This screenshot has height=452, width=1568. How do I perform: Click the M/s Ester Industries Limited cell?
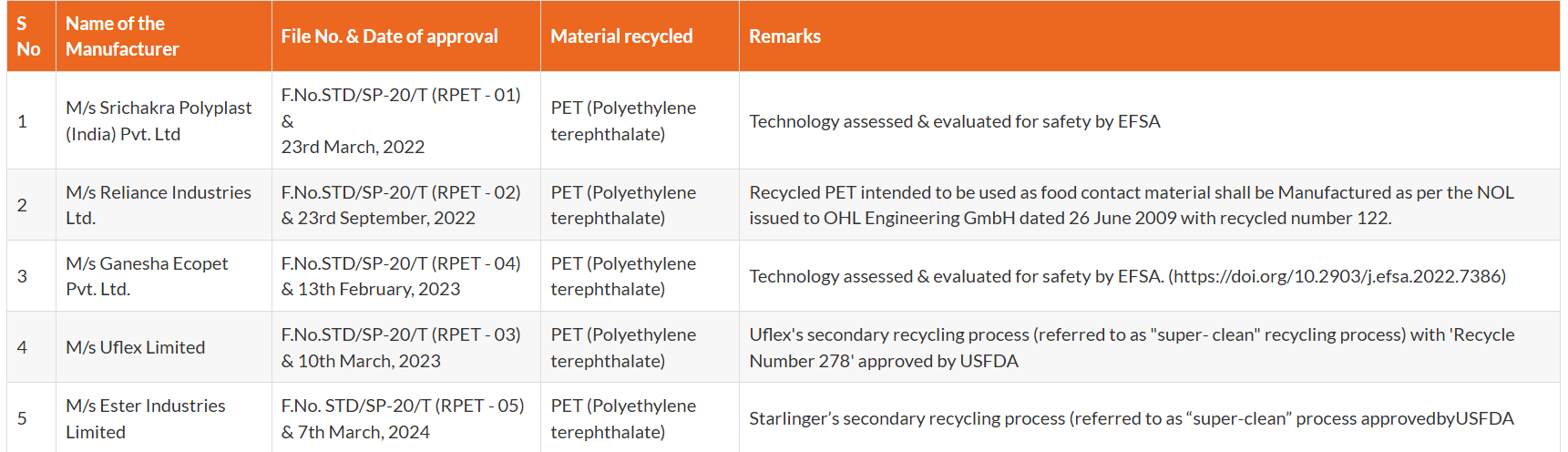[x=146, y=418]
